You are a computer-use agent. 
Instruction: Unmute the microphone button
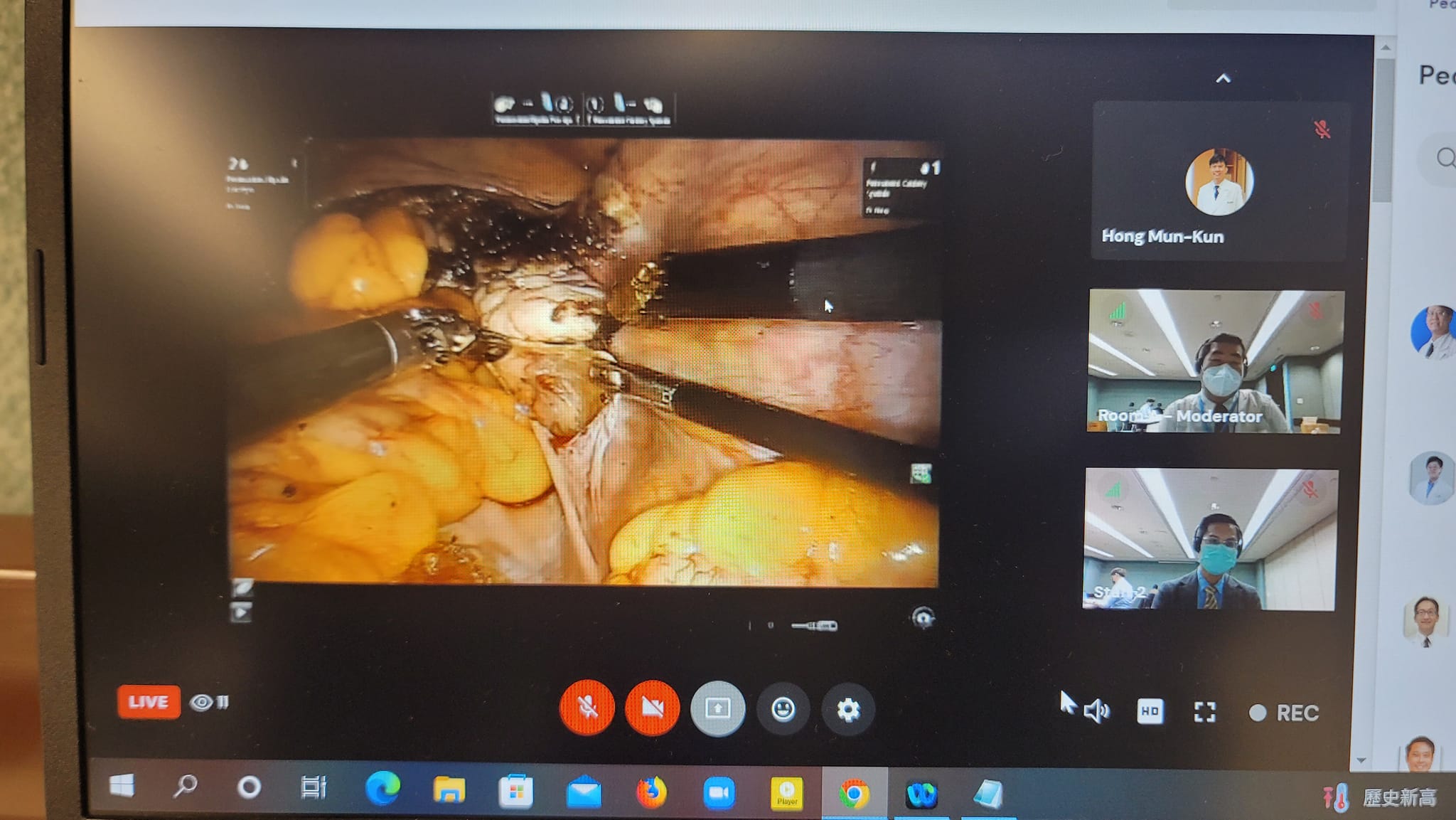[587, 708]
